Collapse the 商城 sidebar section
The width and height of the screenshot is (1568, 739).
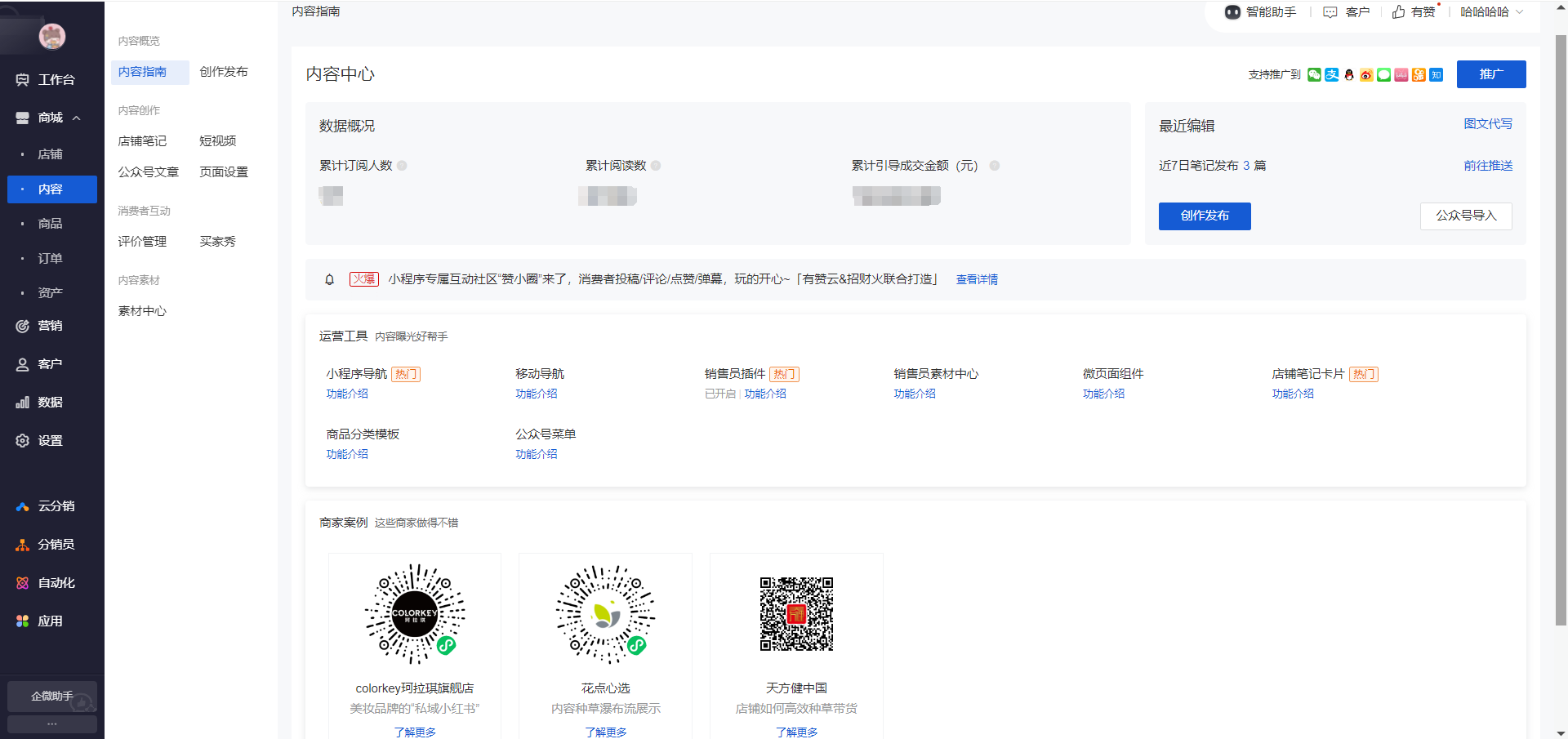click(77, 118)
